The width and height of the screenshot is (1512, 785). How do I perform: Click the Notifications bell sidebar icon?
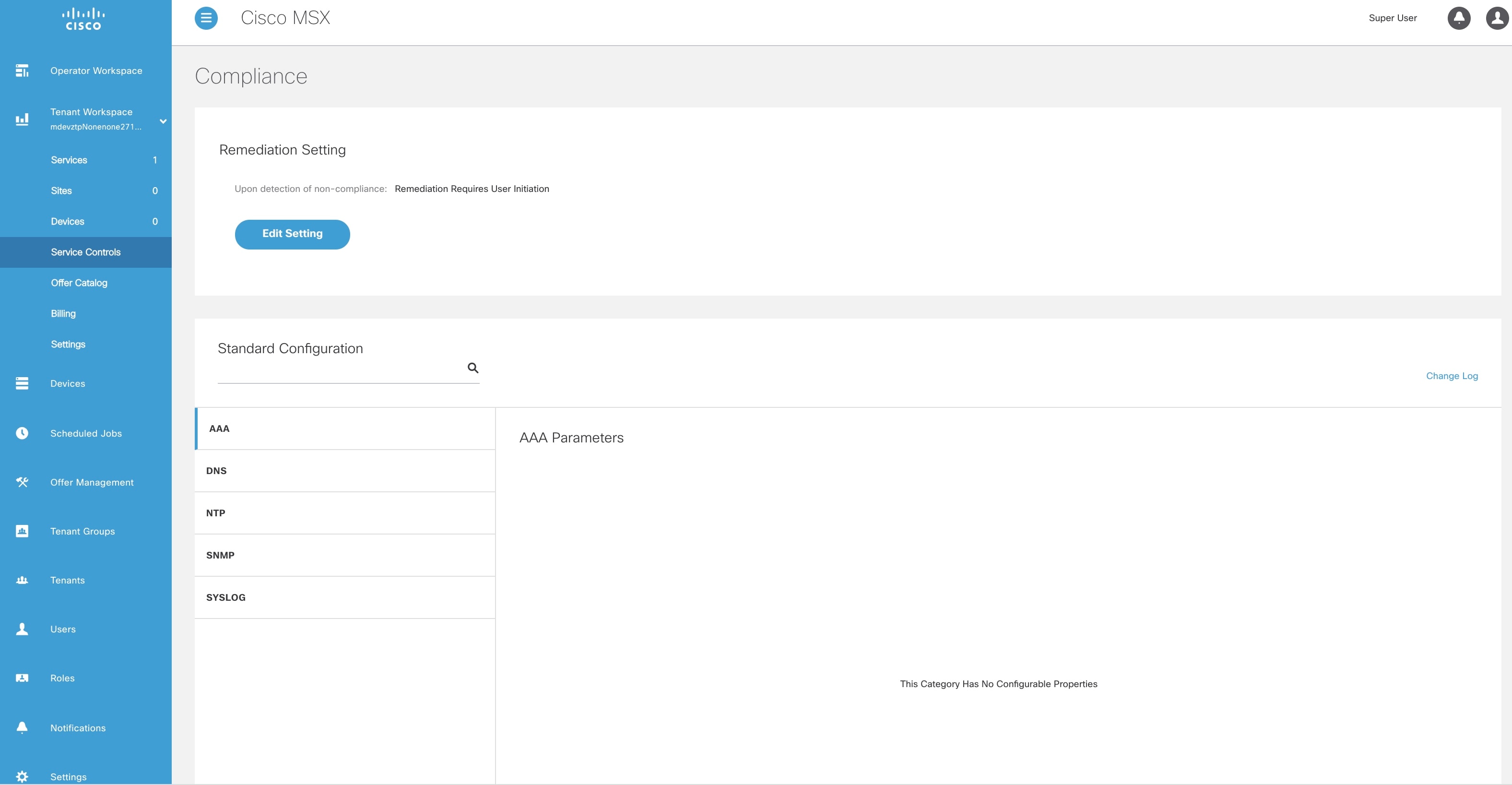coord(22,728)
